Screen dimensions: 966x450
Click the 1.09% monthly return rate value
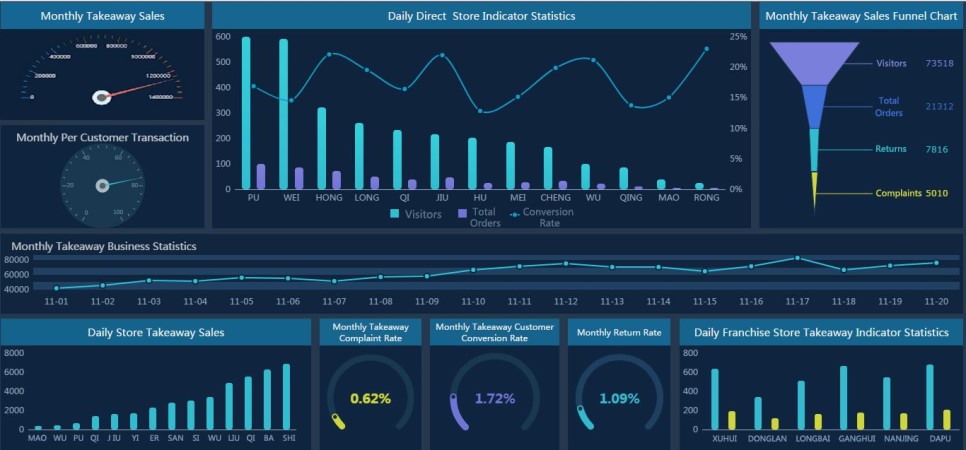pyautogui.click(x=619, y=398)
